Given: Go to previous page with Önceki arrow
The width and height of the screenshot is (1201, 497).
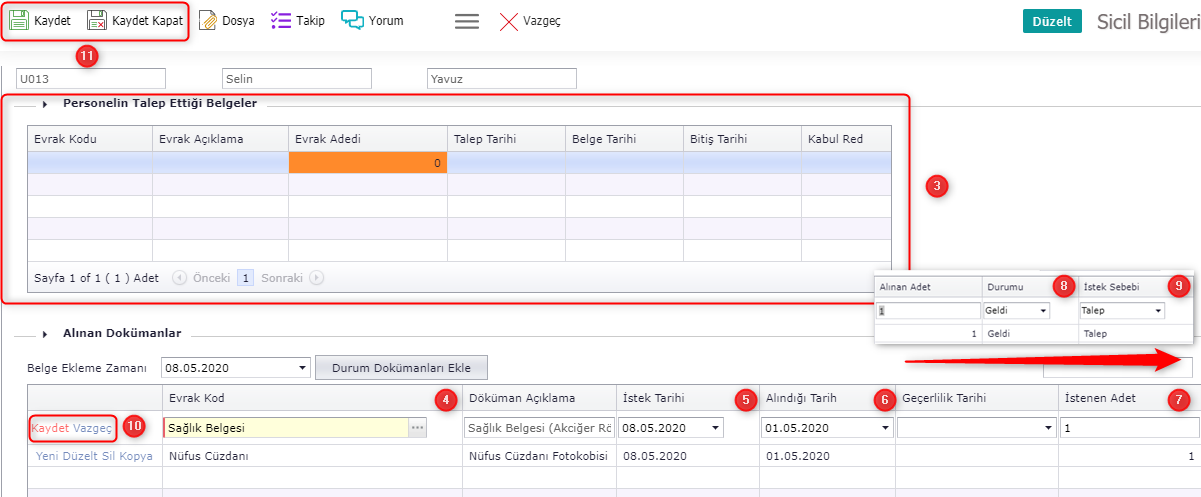Looking at the screenshot, I should (x=180, y=278).
